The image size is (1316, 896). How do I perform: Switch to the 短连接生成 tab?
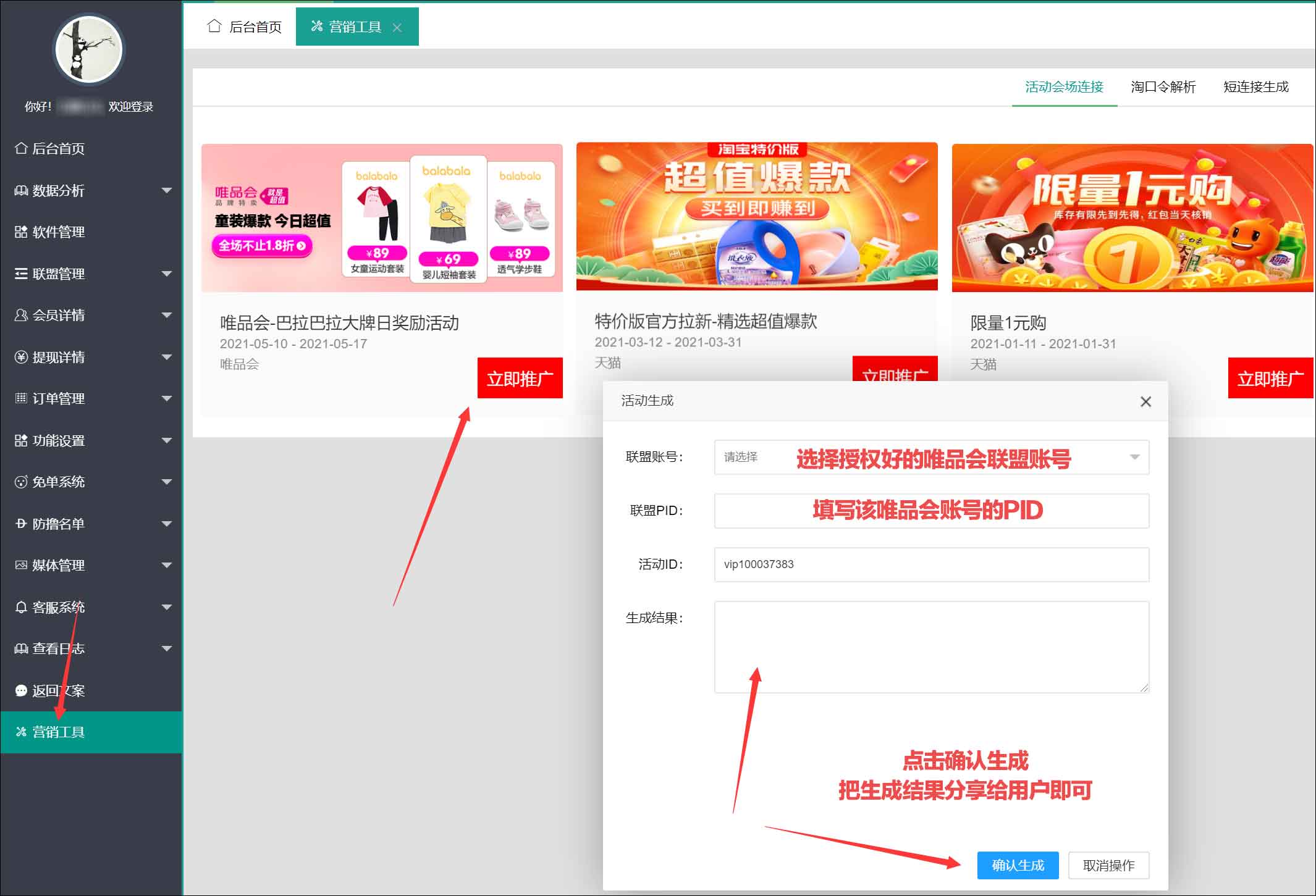point(1255,87)
